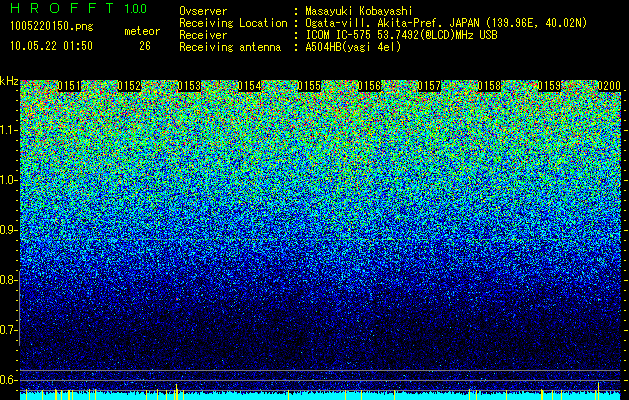Click the ICOM IC-575 receiver text
This screenshot has height=400, width=629.
click(x=401, y=35)
